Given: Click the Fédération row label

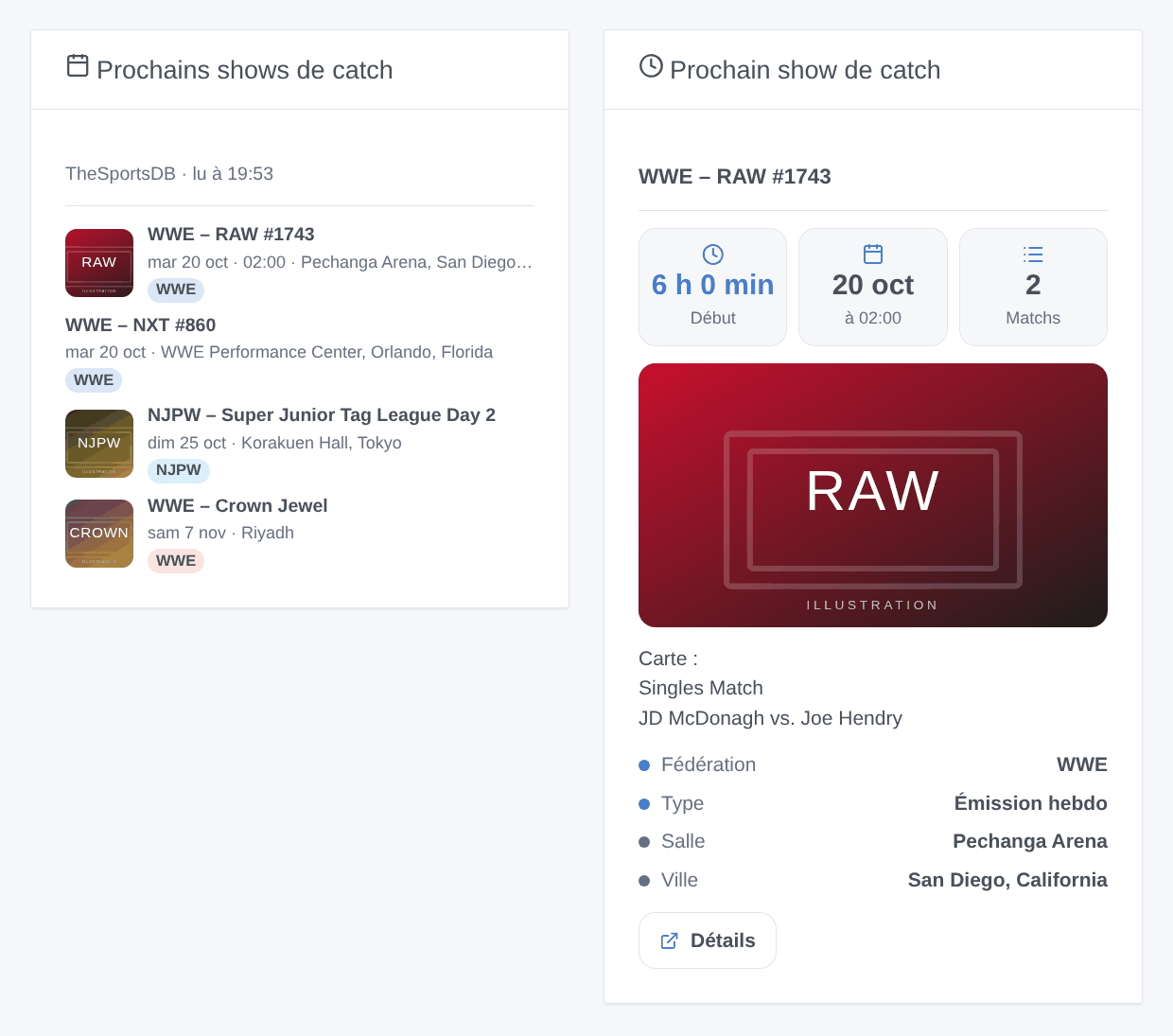Looking at the screenshot, I should 709,764.
